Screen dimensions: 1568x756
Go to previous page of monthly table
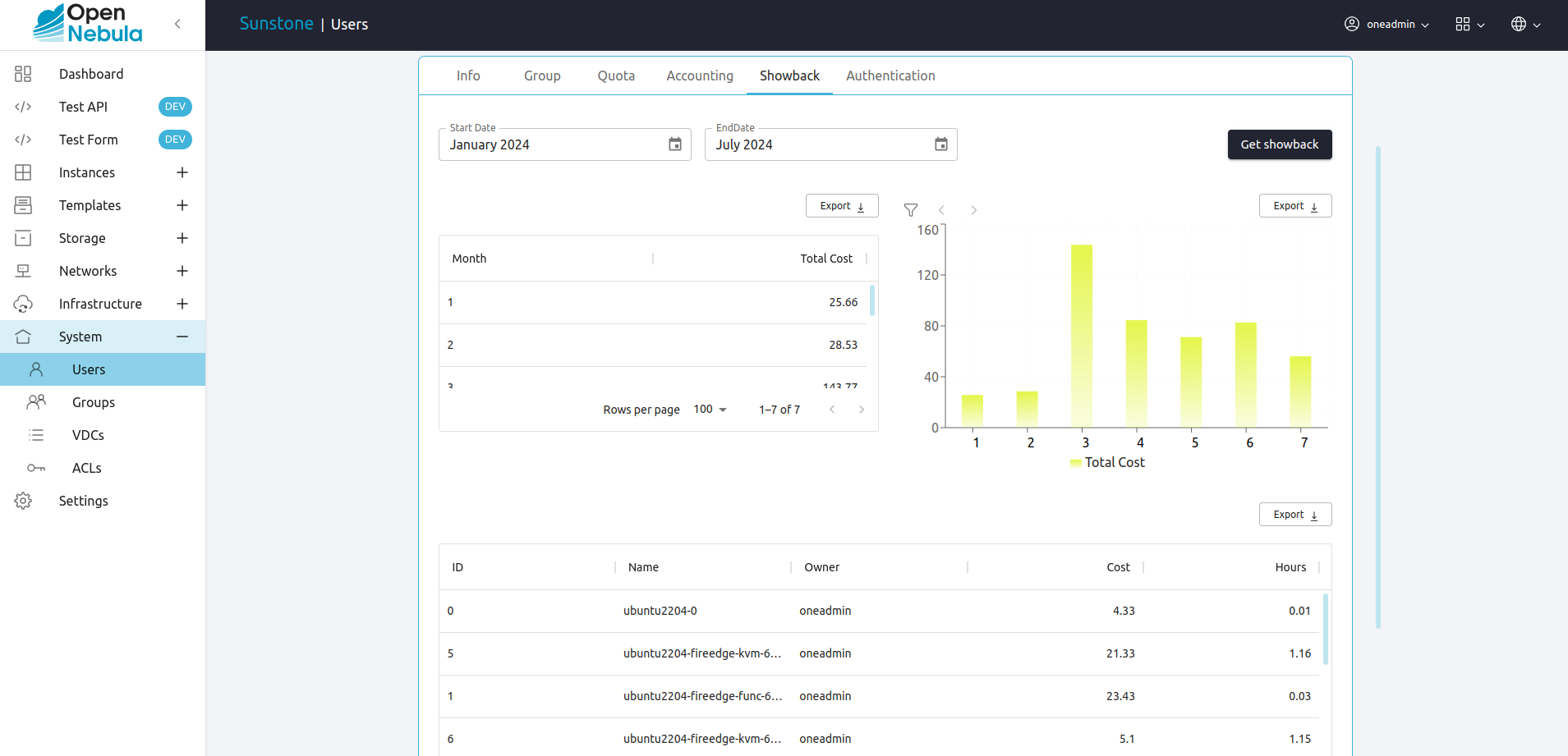click(832, 410)
